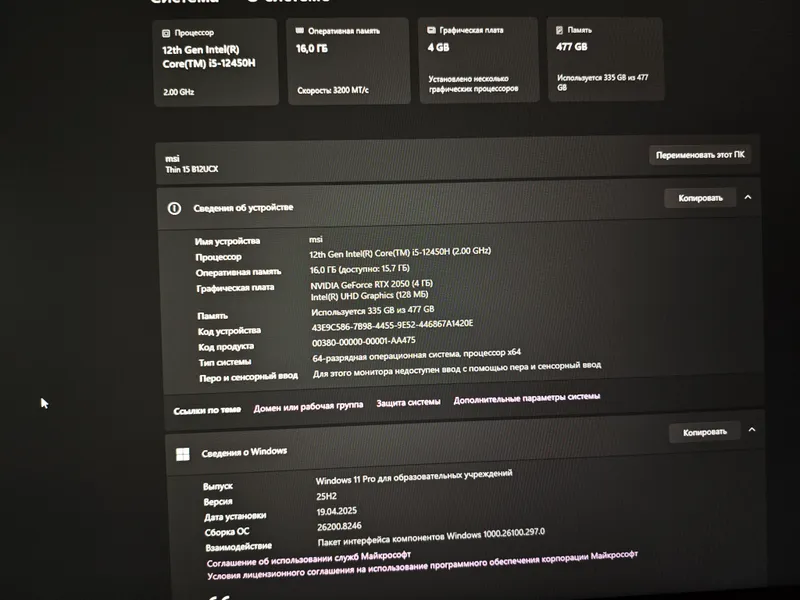Screen dimensions: 800x600
Task: Click the storage icon beside Память card
Action: click(x=559, y=30)
